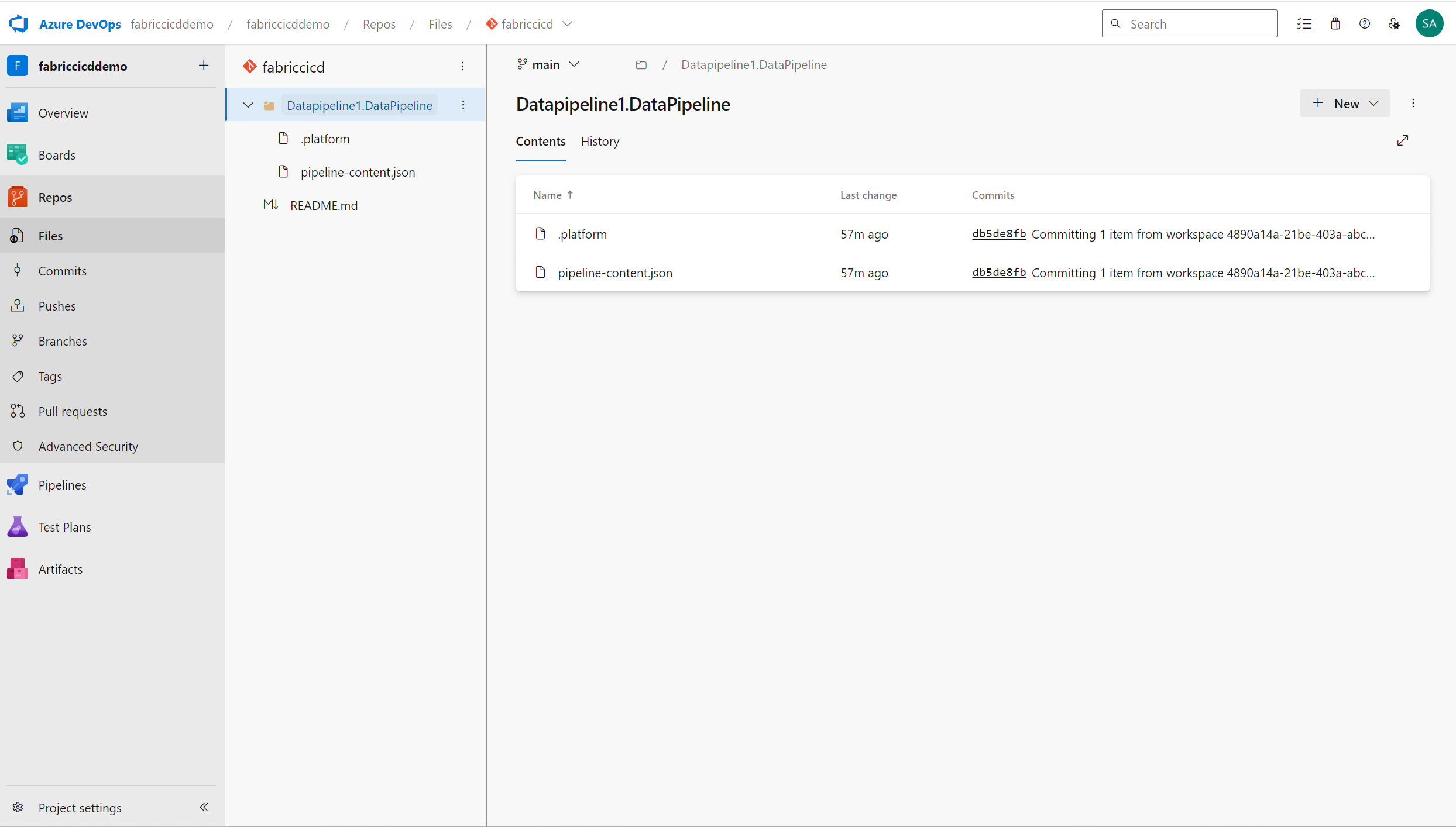Screen dimensions: 1456x827
Task: Click the Repos breadcrumb in the header
Action: pyautogui.click(x=379, y=24)
